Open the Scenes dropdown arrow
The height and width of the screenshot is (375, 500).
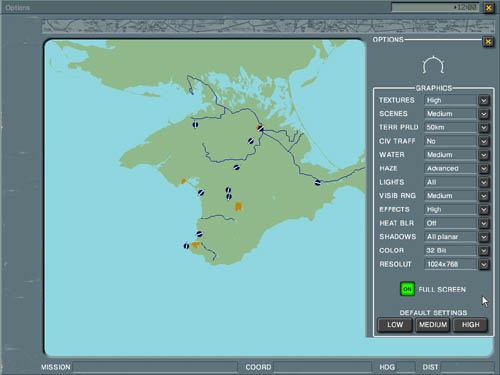tap(484, 114)
